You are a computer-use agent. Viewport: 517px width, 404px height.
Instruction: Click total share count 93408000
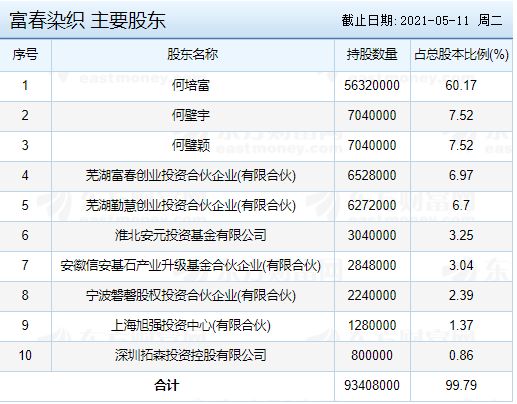pyautogui.click(x=372, y=385)
